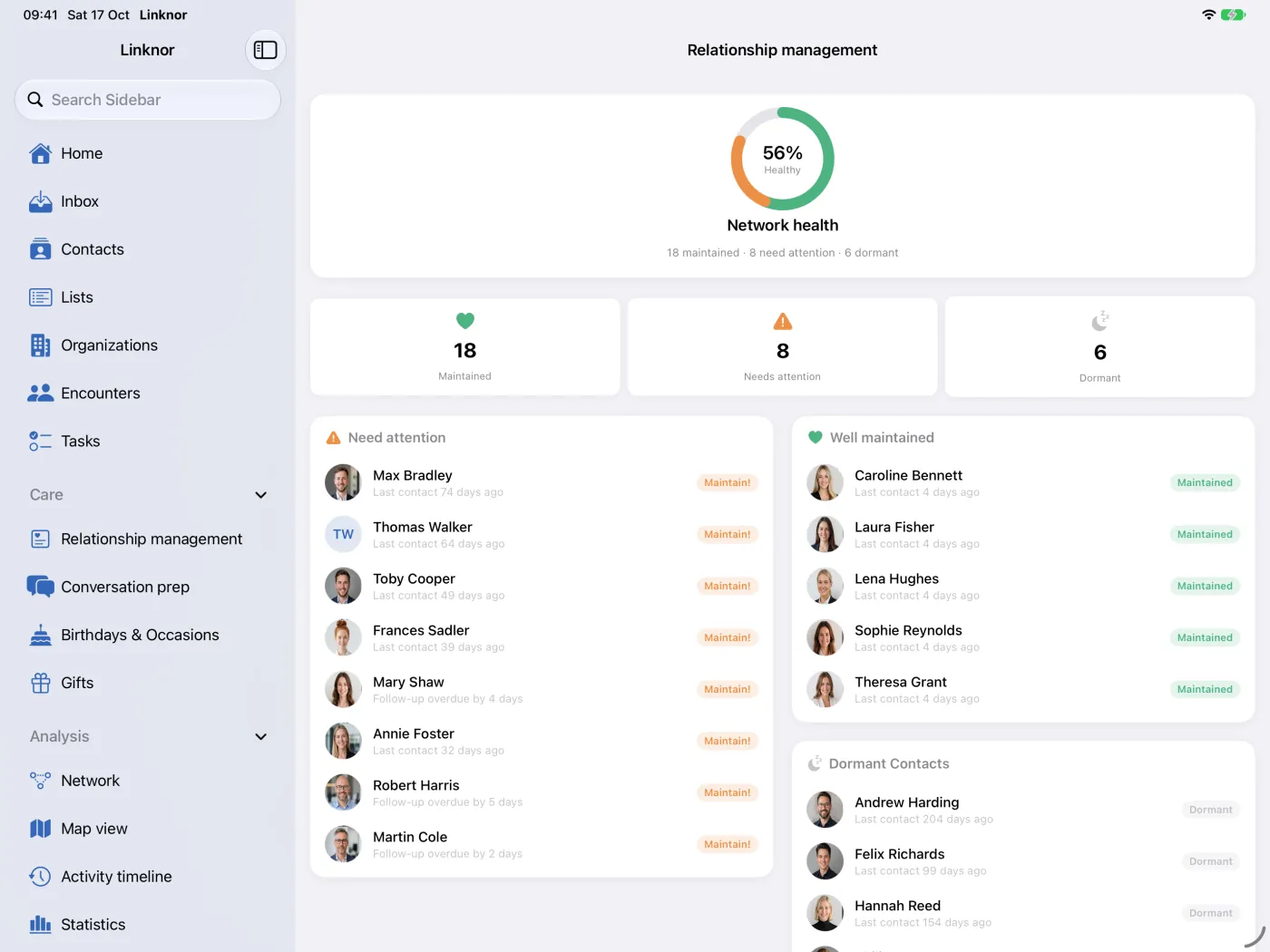
Task: Open the Map view icon
Action: pos(41,829)
